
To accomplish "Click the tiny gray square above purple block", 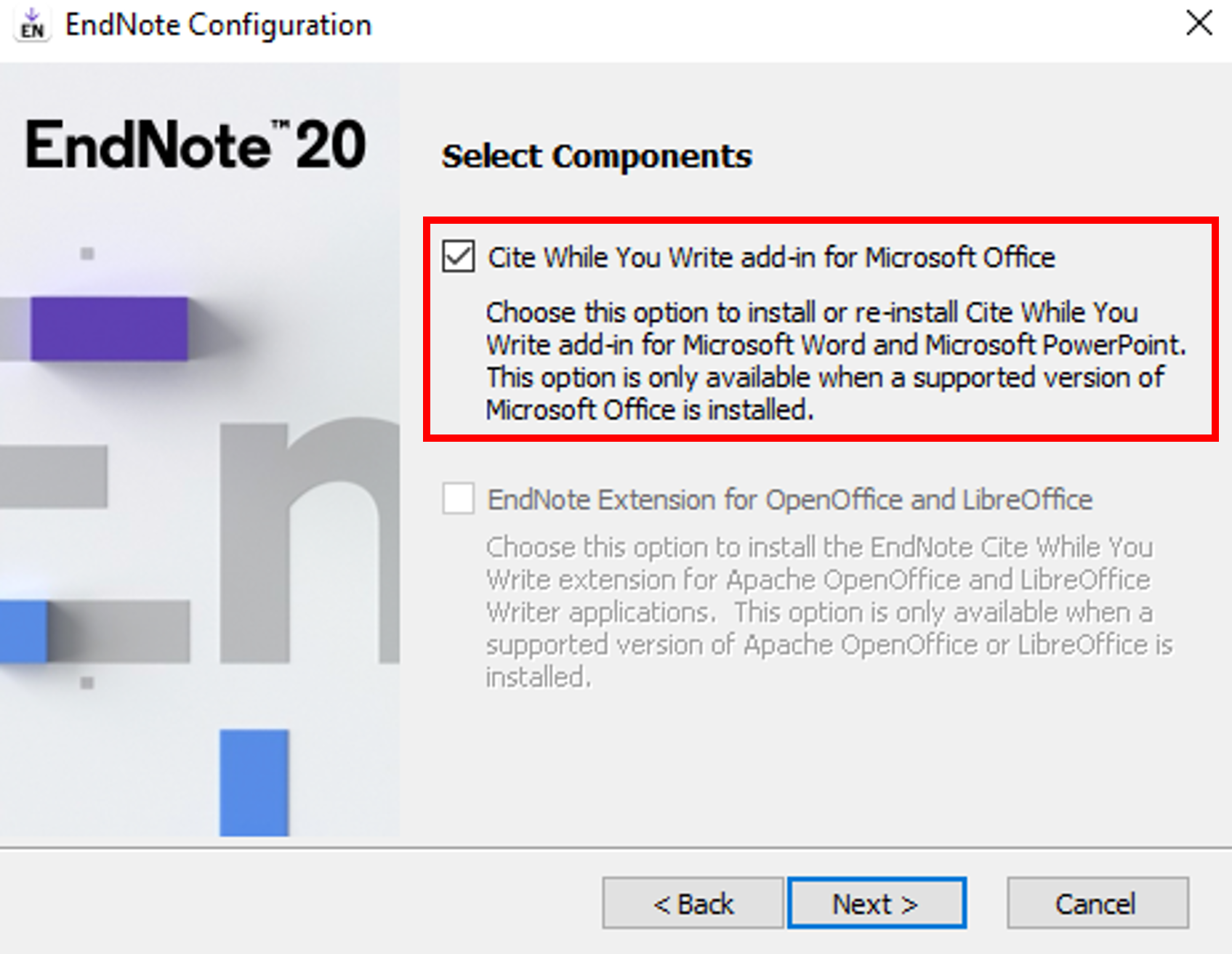I will coord(87,254).
